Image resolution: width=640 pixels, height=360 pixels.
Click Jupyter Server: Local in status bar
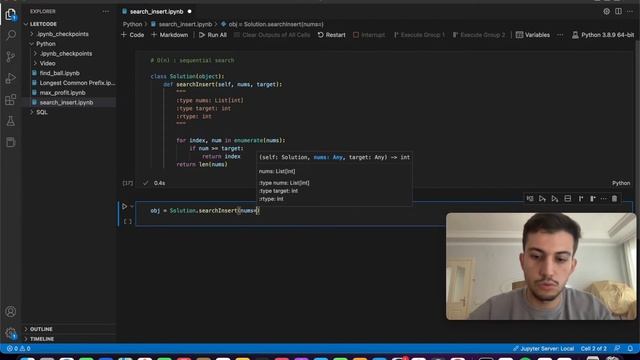click(543, 349)
